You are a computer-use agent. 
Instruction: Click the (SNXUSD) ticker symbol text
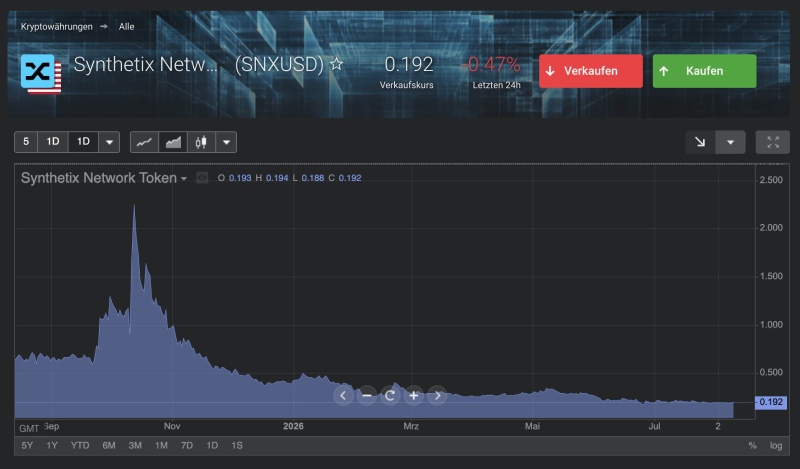pos(279,65)
